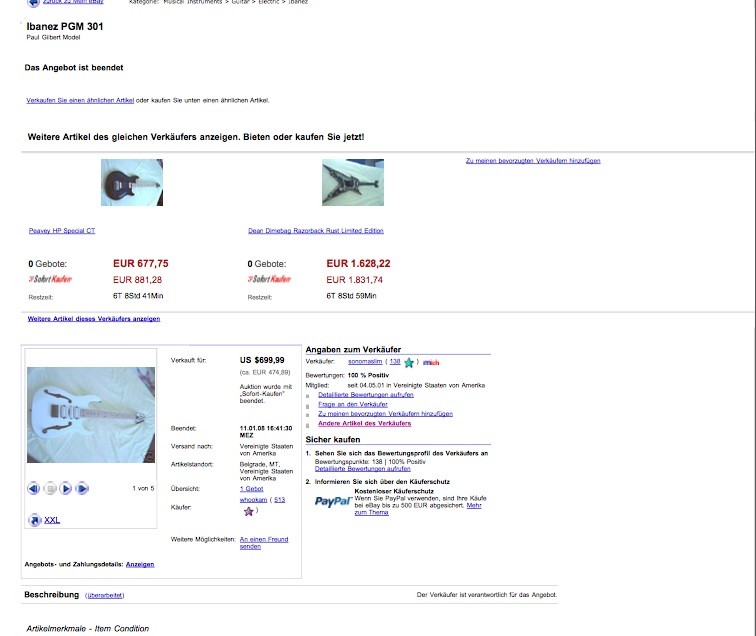Click 'Frage an den Verkäufer'
Viewport: 756px width, 636px height.
(353, 404)
